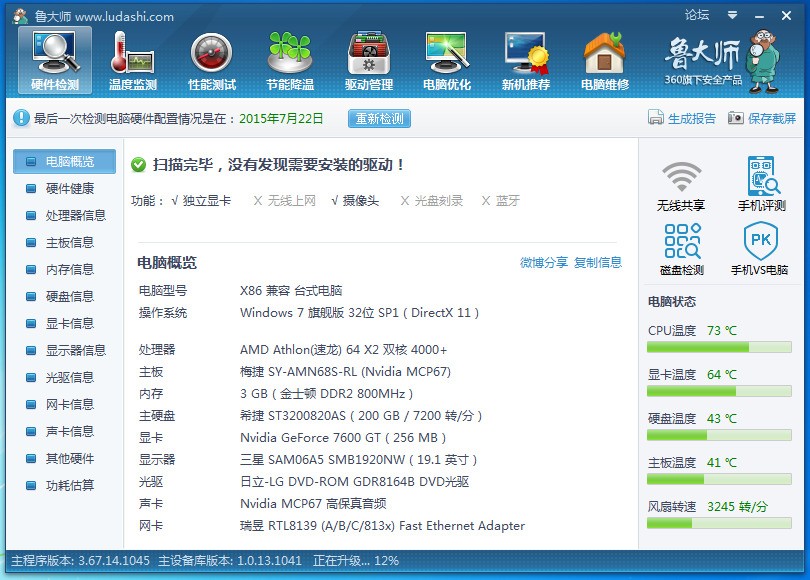This screenshot has height=580, width=810.
Task: Click the 独立显卡 feature indicator
Action: point(201,200)
